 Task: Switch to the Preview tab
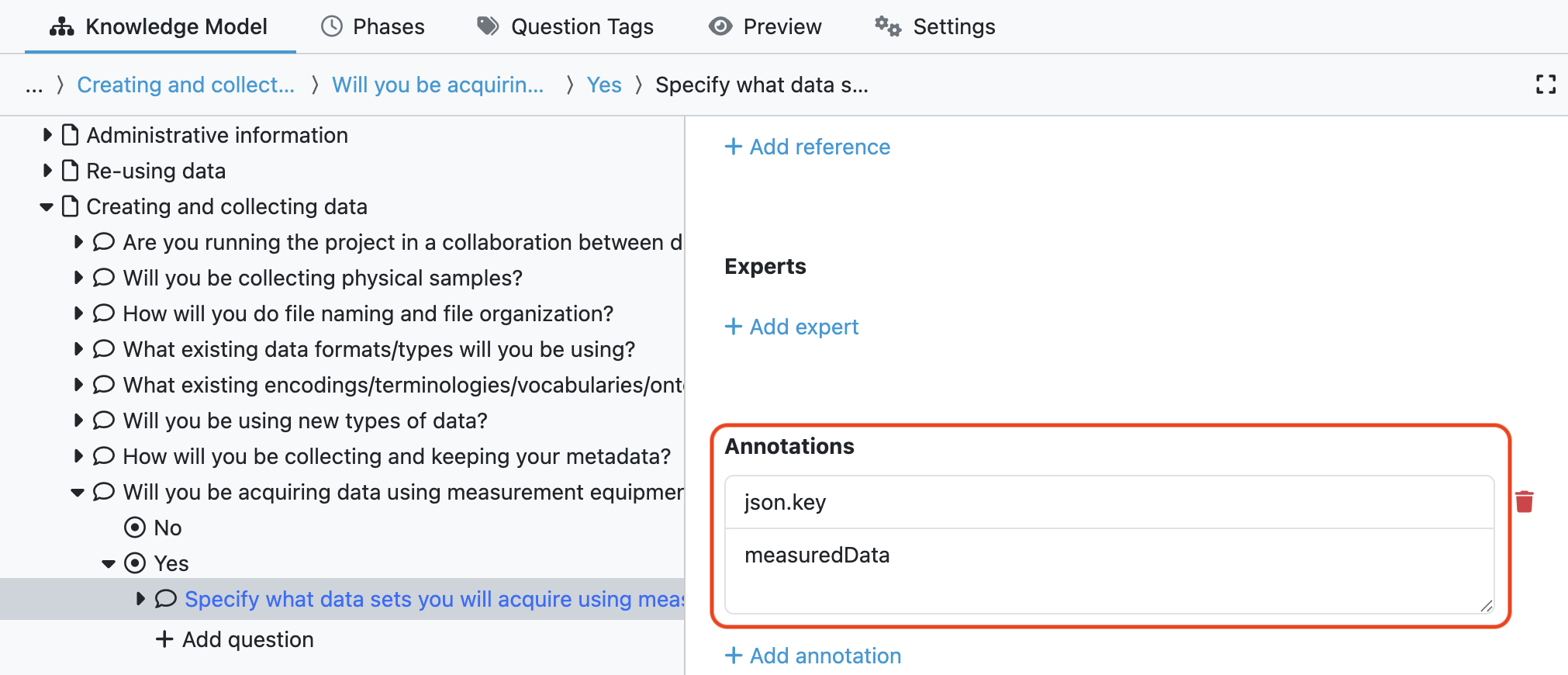[765, 26]
